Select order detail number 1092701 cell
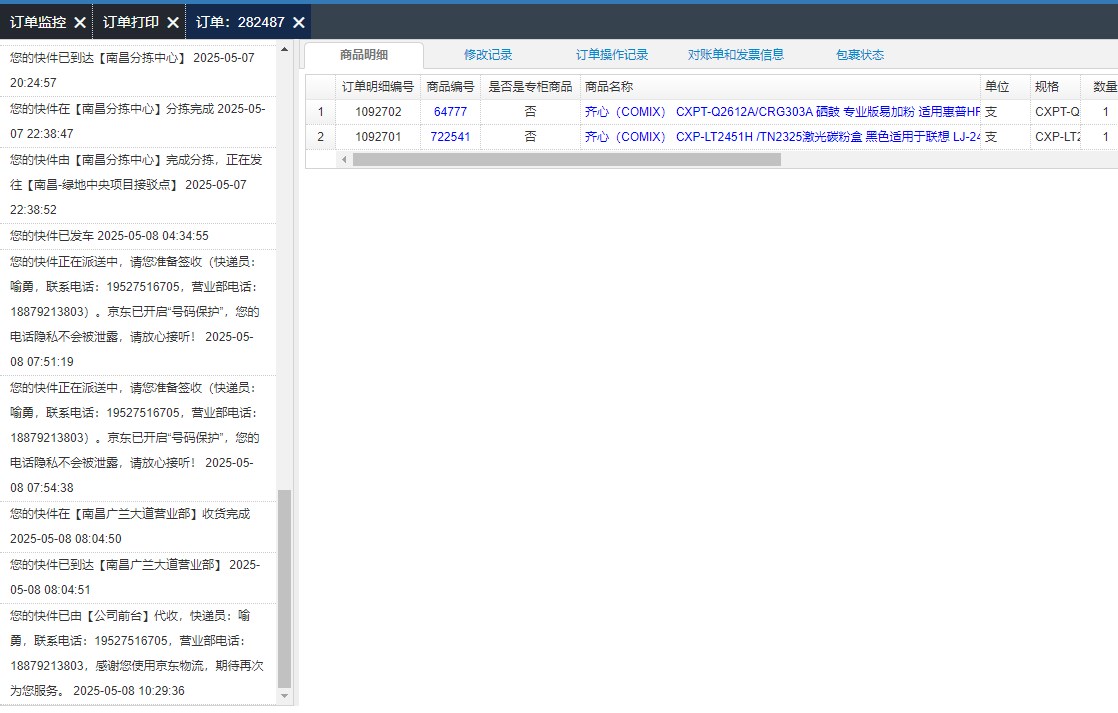This screenshot has height=713, width=1118. click(x=378, y=137)
